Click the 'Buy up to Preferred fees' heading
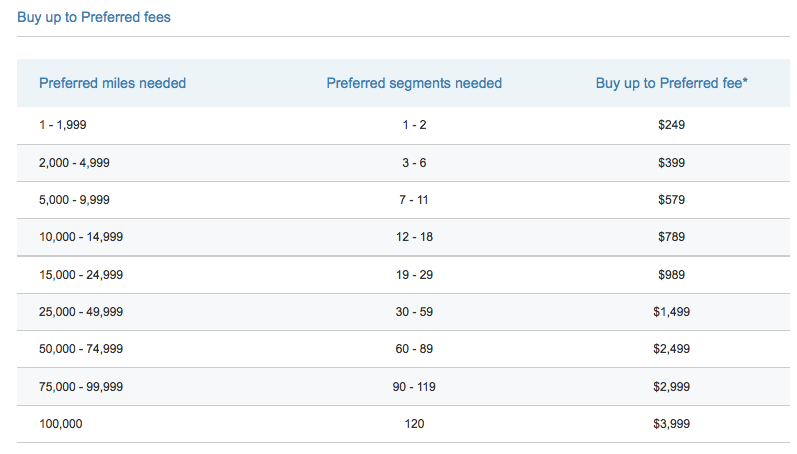 (94, 17)
